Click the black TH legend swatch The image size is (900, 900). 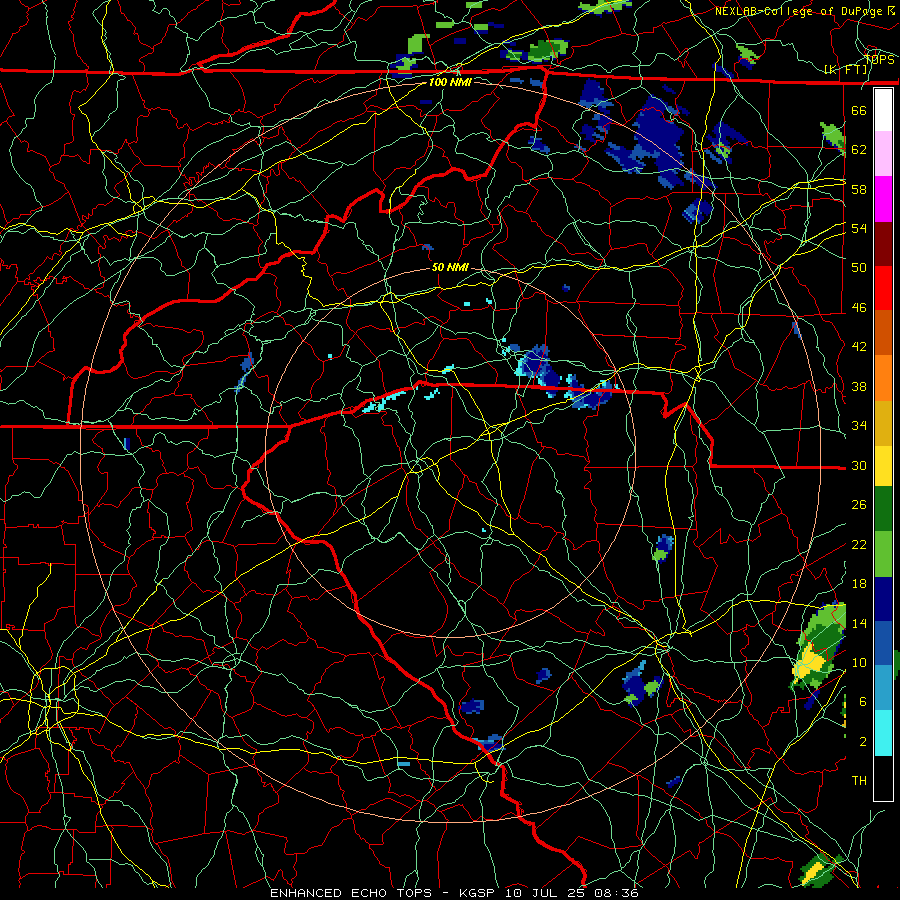point(883,778)
